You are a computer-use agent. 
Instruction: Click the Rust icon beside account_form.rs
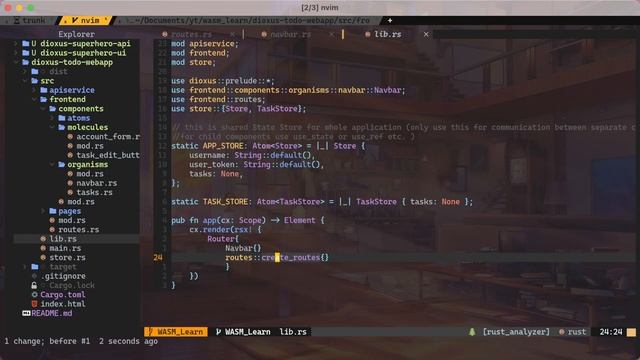(70, 137)
